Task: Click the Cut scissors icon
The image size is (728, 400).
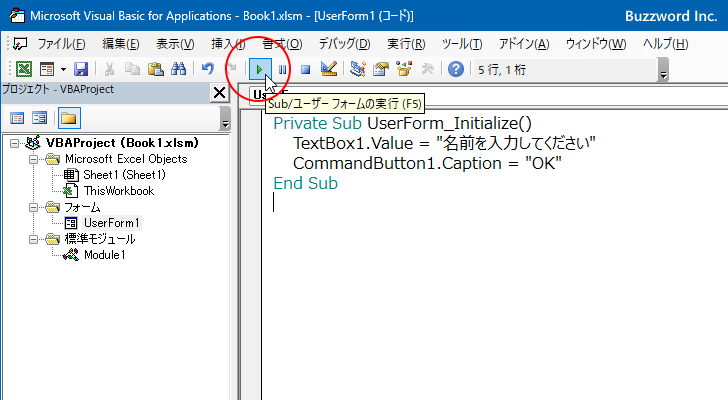Action: (x=110, y=69)
